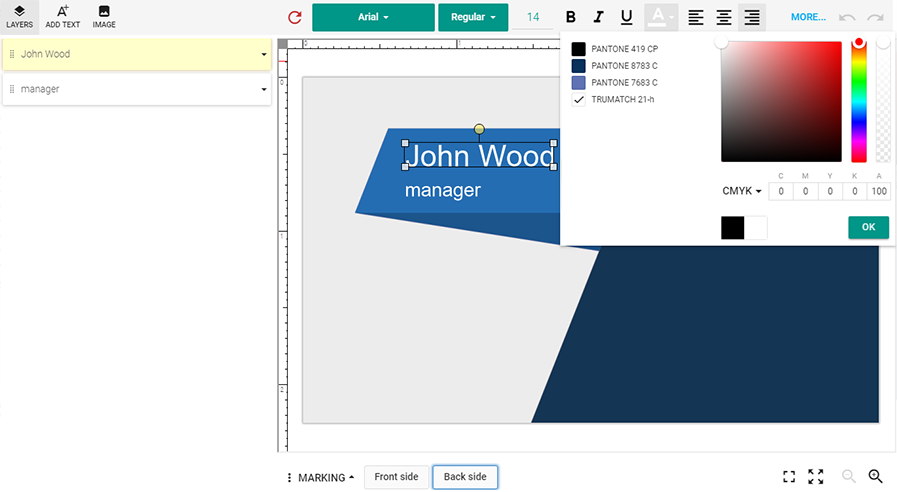Switch to the Back side tab
Screen dimensions: 897x492
tap(465, 477)
